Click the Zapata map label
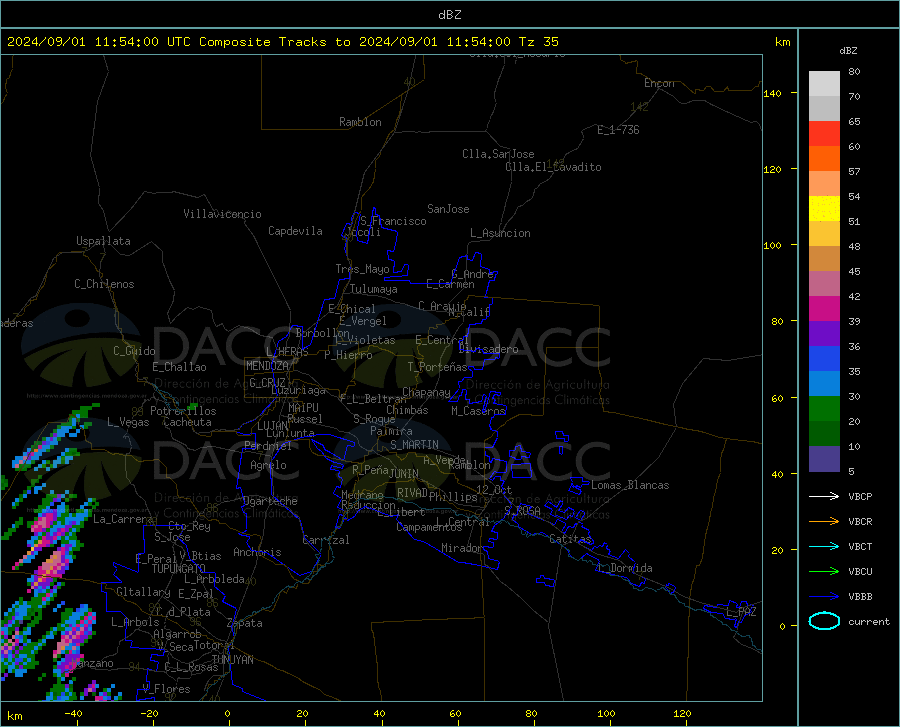This screenshot has height=727, width=900. point(244,623)
